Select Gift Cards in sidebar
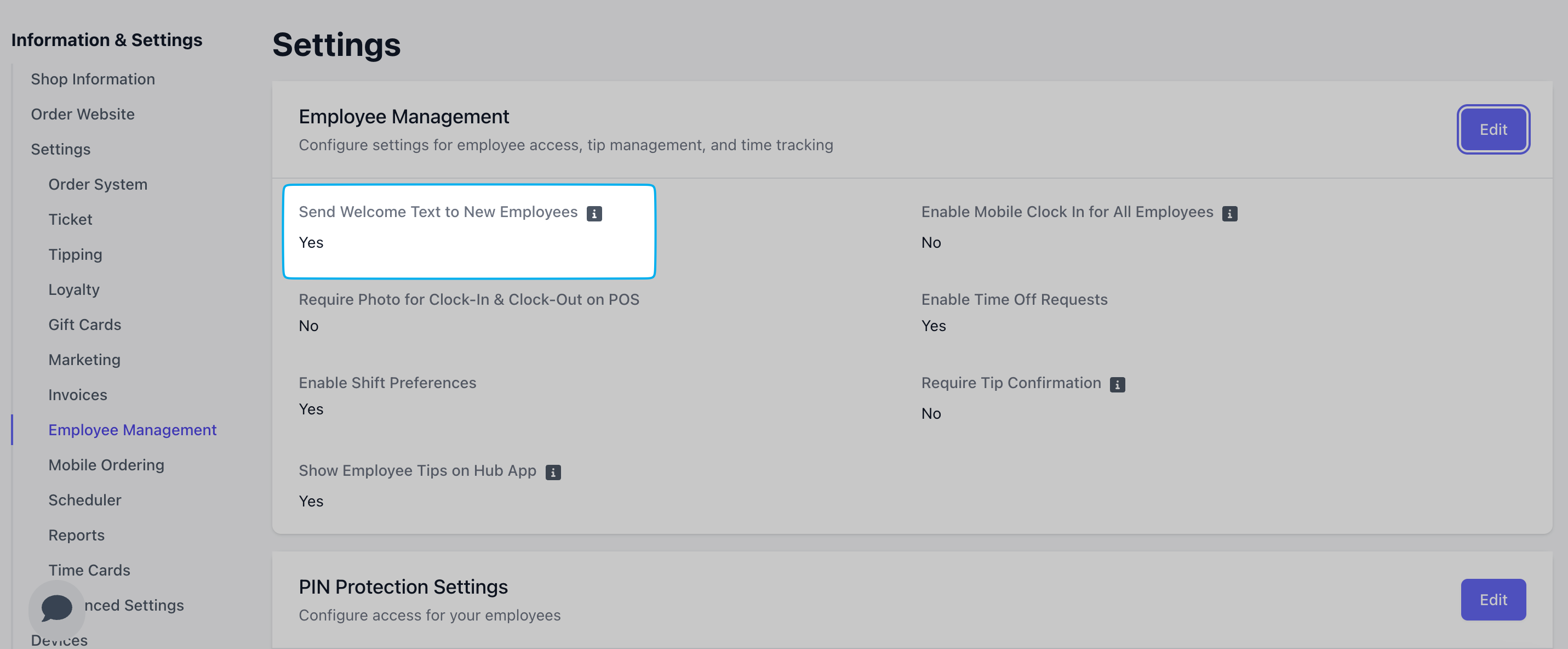This screenshot has width=1568, height=649. [x=84, y=324]
